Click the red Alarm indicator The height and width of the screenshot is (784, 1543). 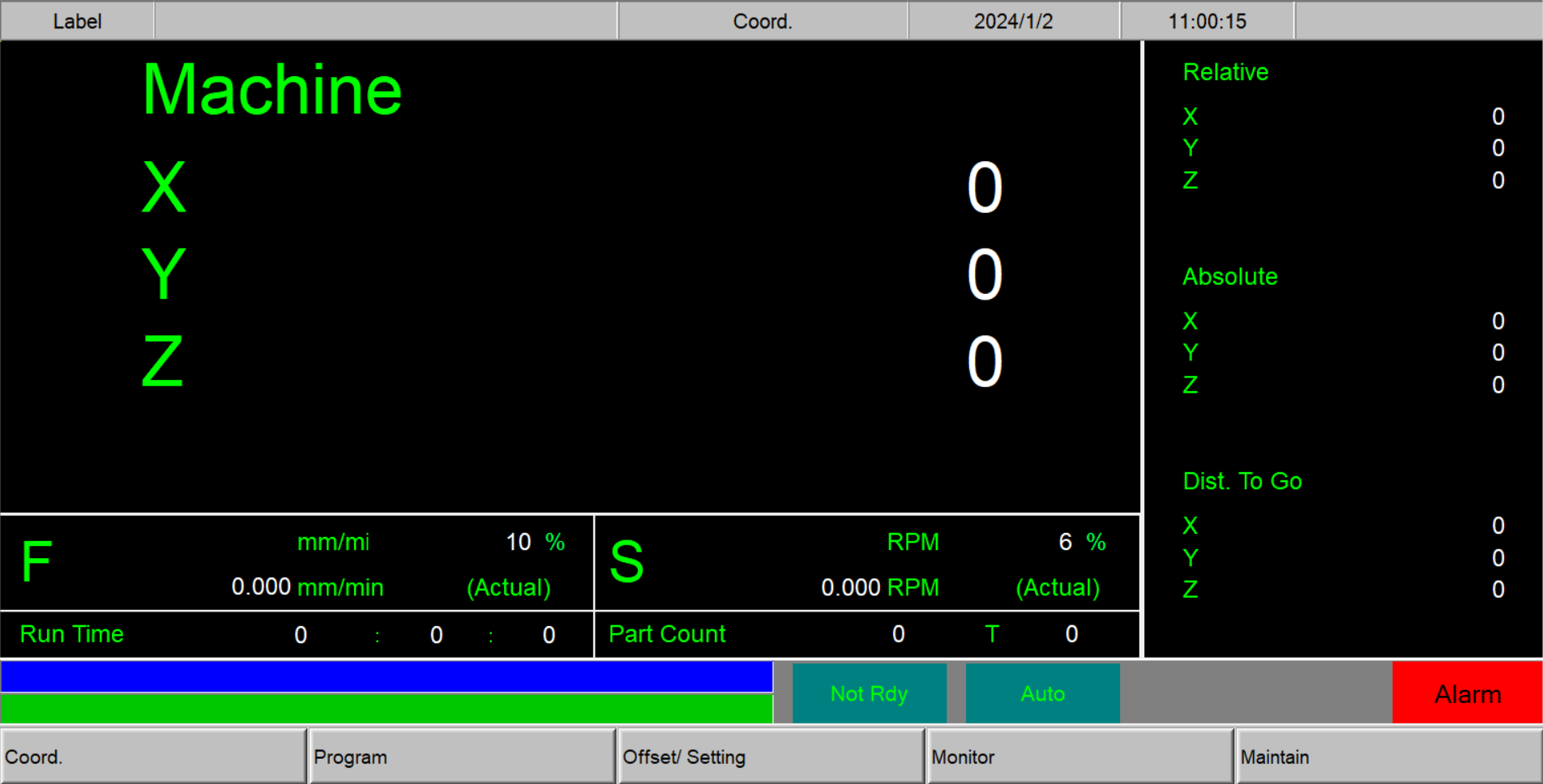click(x=1467, y=693)
